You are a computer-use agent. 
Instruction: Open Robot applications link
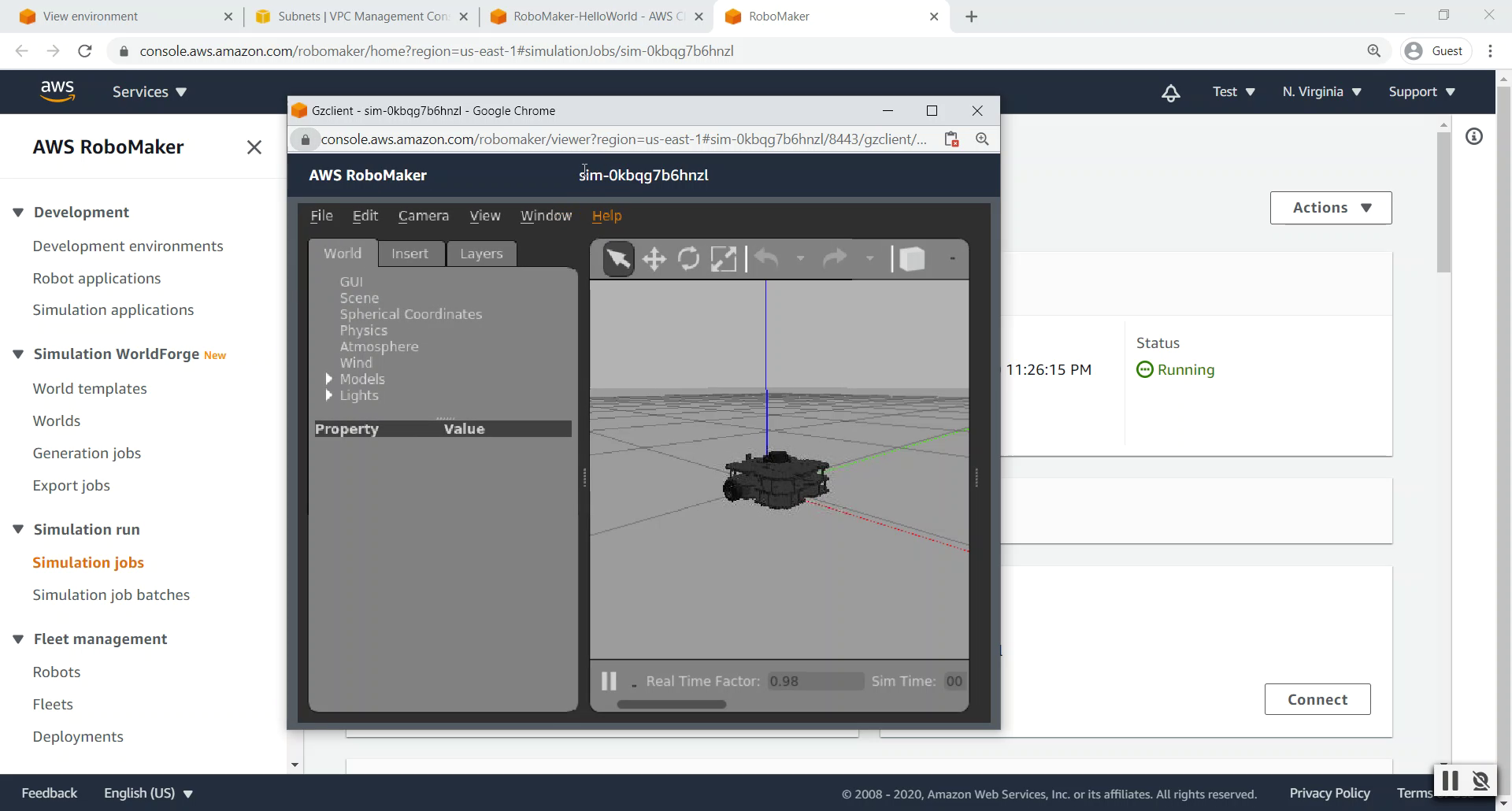pos(96,279)
